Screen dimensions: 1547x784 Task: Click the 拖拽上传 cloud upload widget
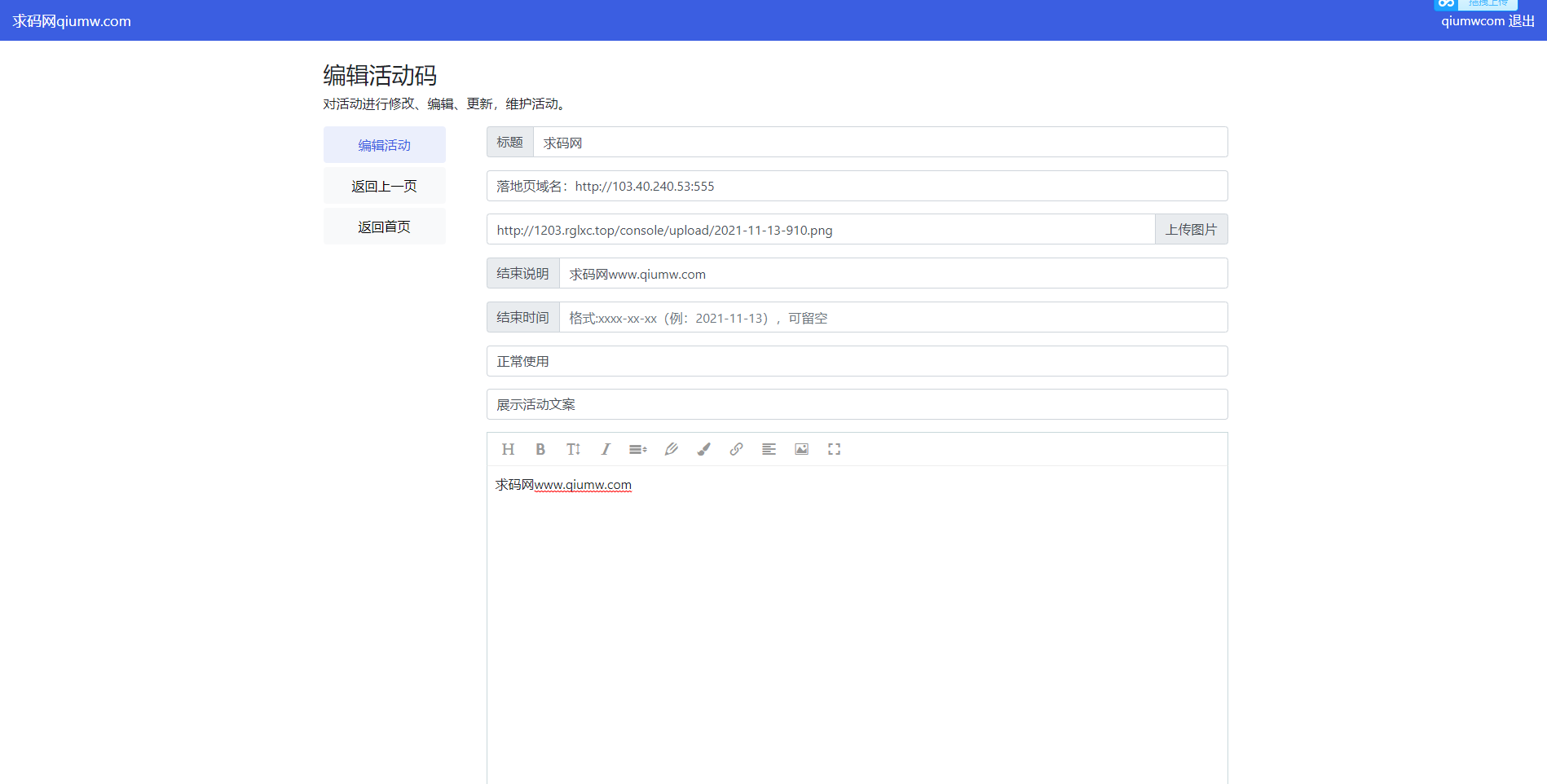(1475, 4)
